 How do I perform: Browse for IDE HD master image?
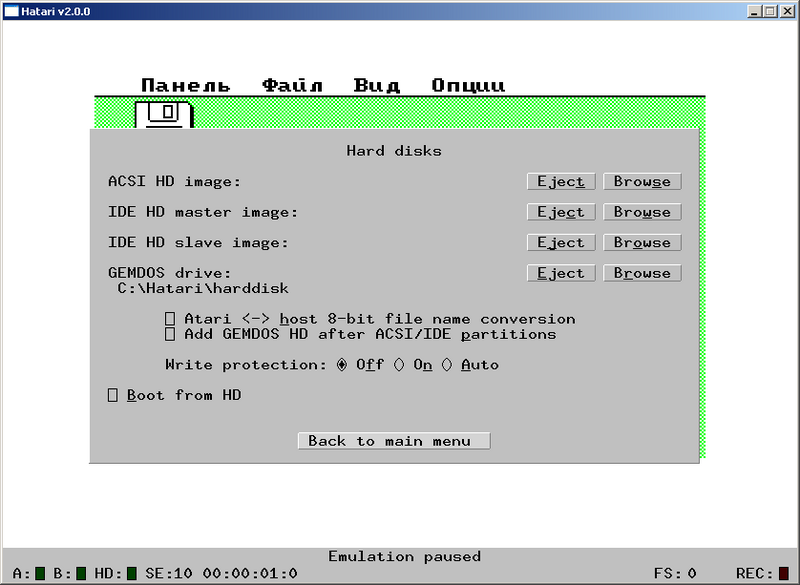tap(642, 212)
